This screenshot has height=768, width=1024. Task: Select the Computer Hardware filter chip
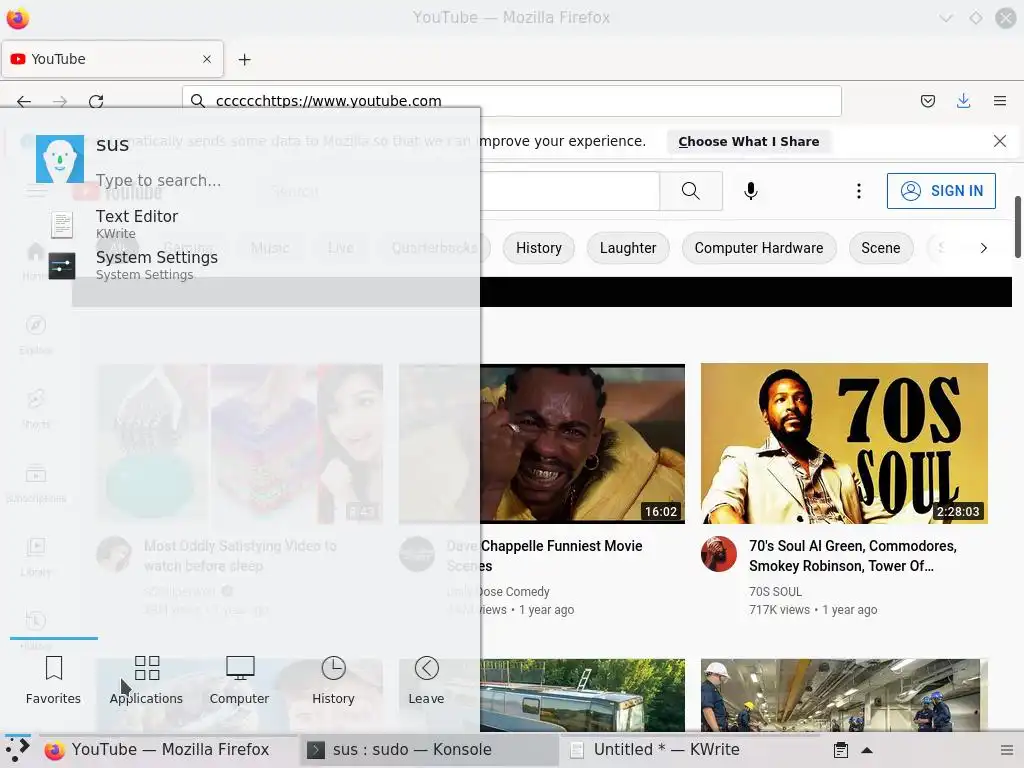point(759,248)
